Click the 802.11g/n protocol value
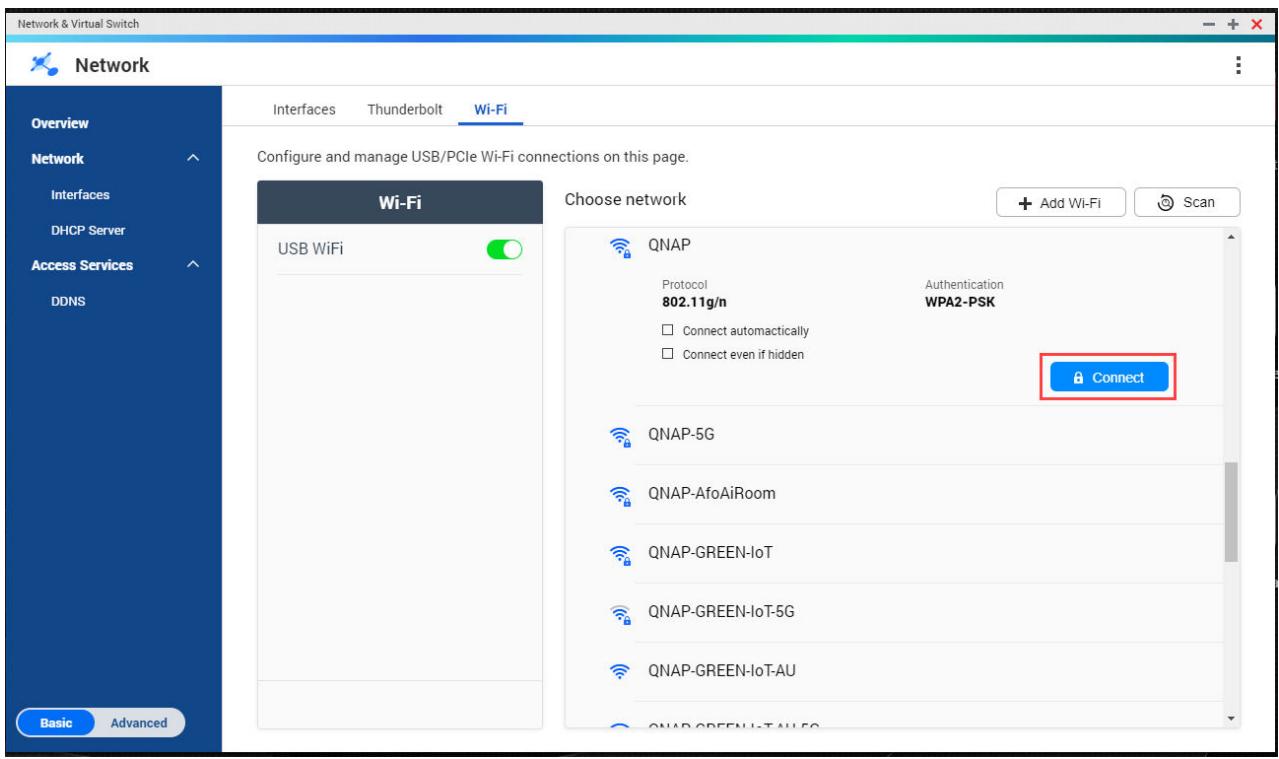Viewport: 1279px width, 759px height. point(696,304)
